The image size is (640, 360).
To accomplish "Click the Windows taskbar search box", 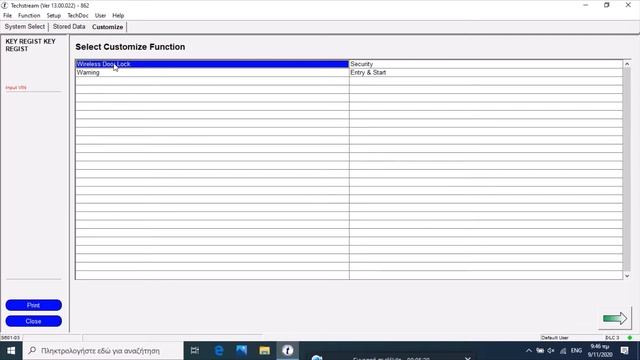I will (103, 351).
